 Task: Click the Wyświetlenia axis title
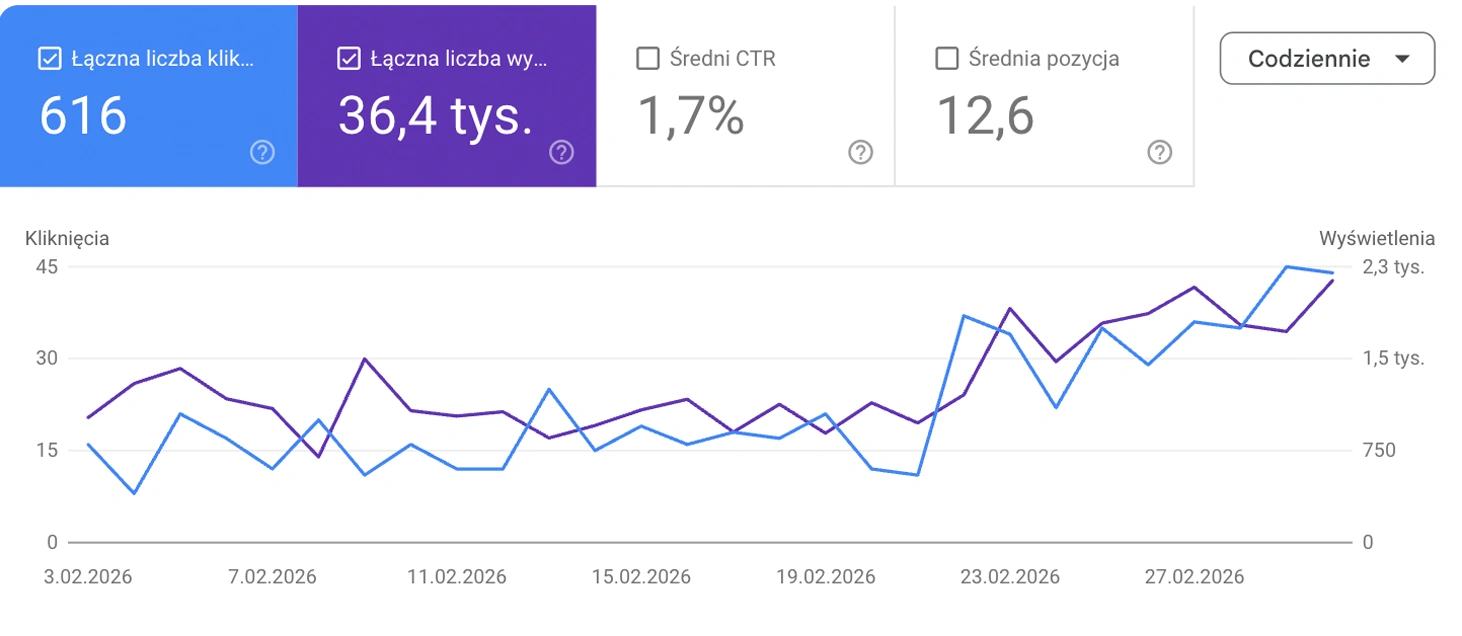[1377, 238]
